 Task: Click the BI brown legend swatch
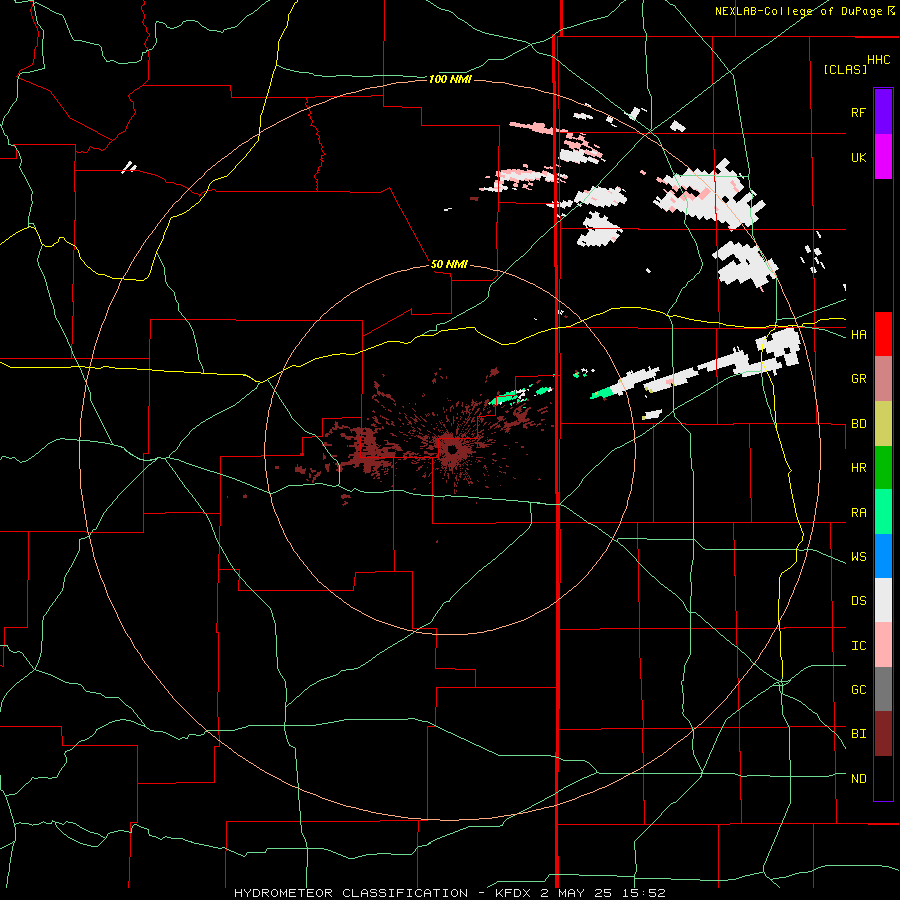click(883, 734)
